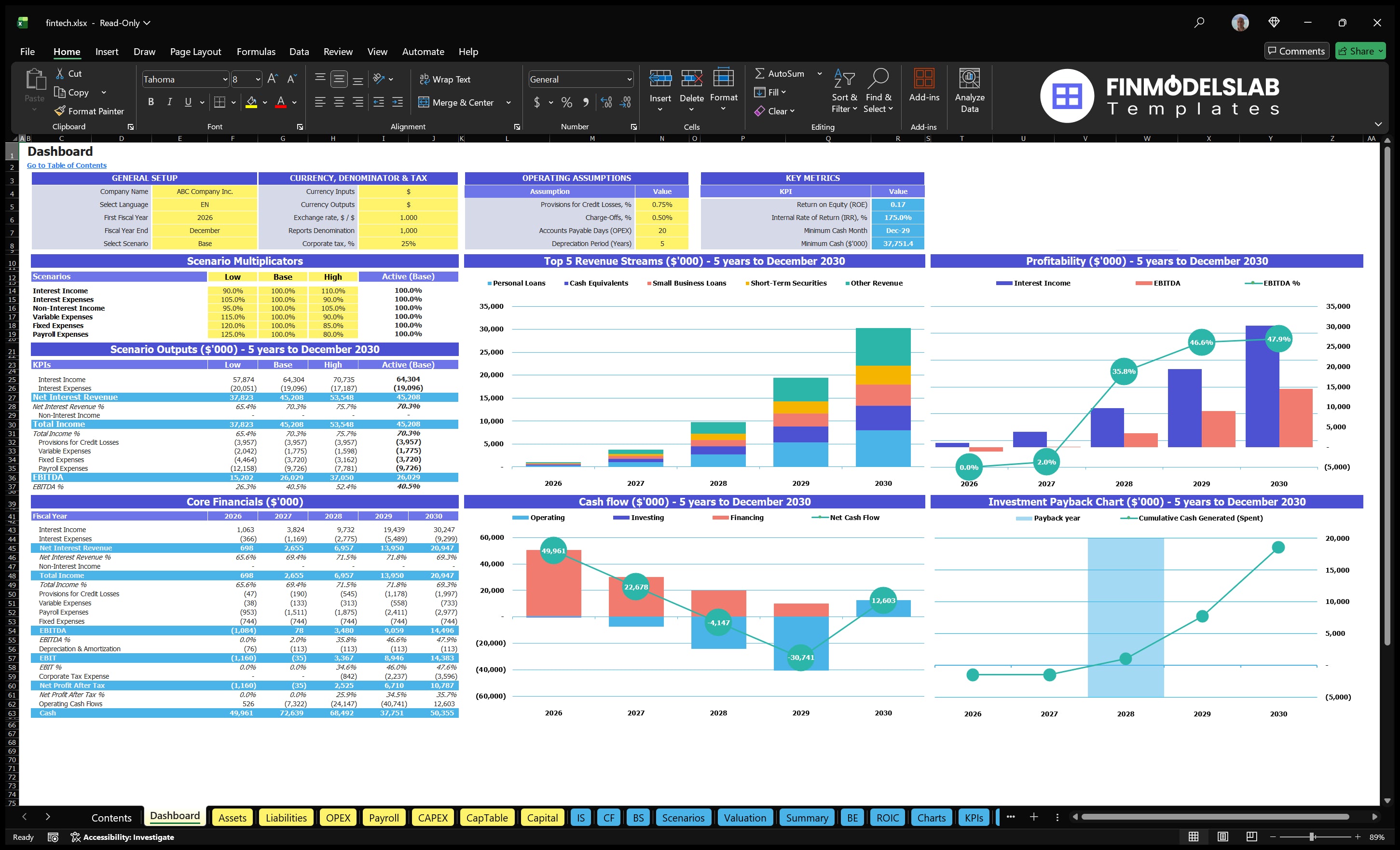
Task: Open Sort & Filter options
Action: point(844,91)
